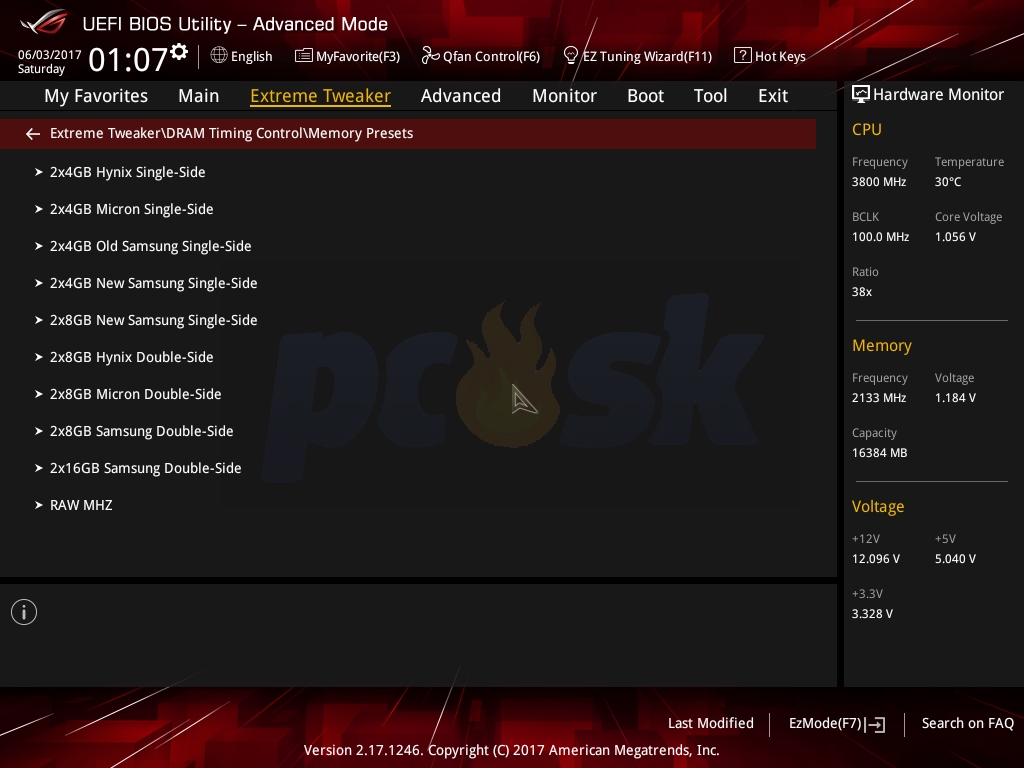Click the BCLK 100.0 MHz value

click(880, 237)
